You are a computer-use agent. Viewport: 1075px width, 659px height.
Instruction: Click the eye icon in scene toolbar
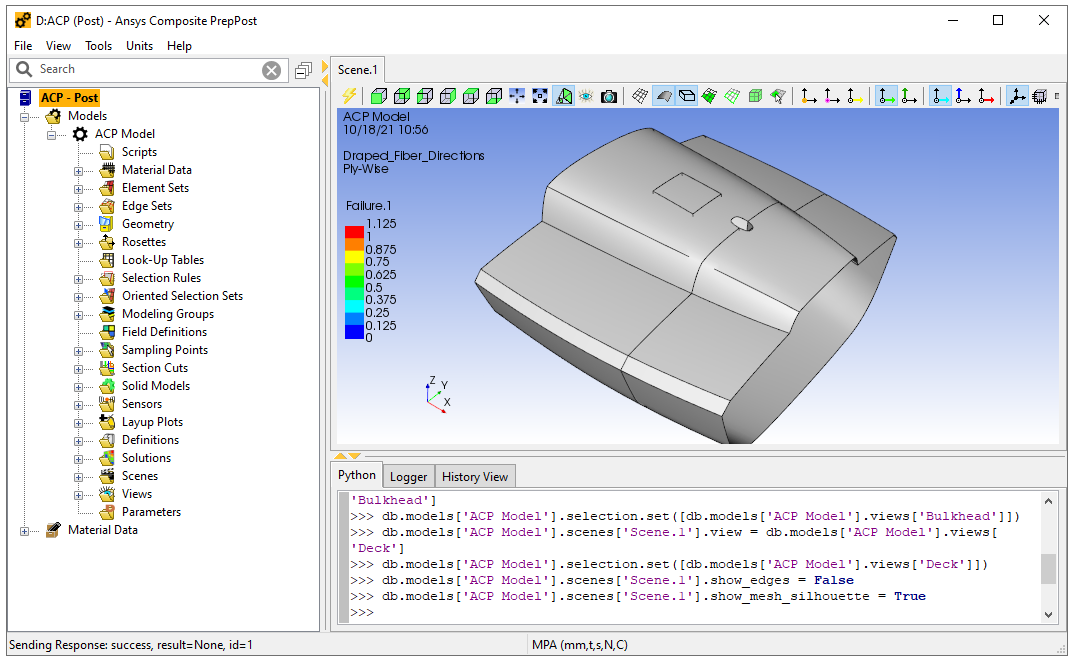(586, 96)
